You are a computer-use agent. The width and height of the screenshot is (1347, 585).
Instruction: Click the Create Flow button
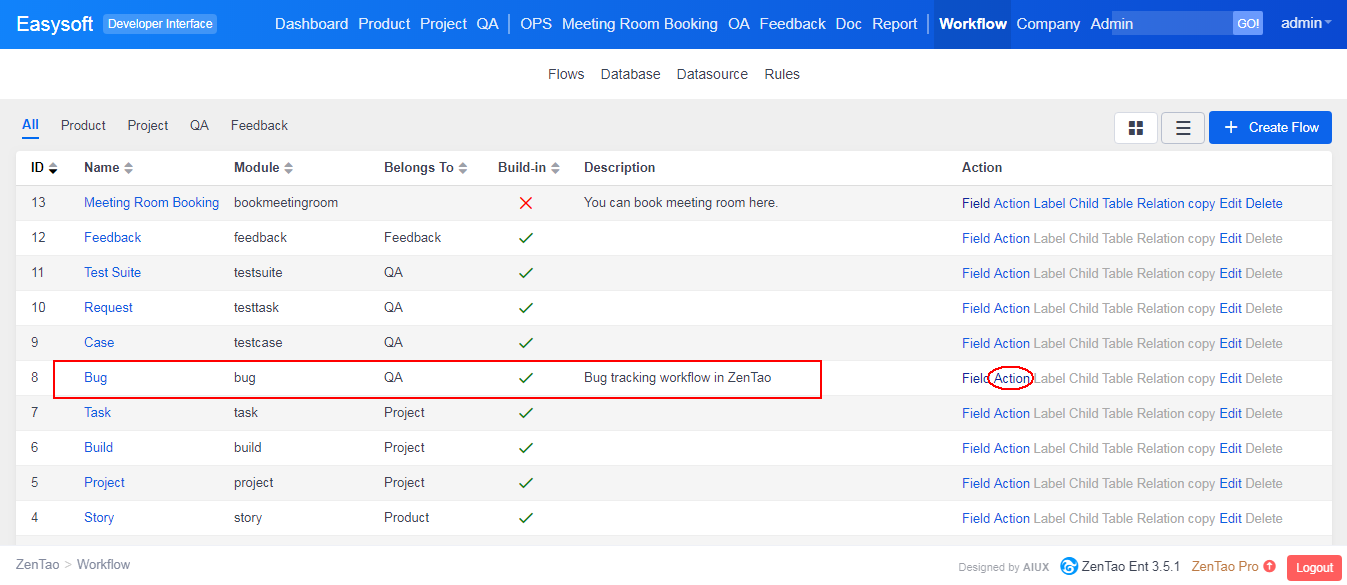point(1270,127)
